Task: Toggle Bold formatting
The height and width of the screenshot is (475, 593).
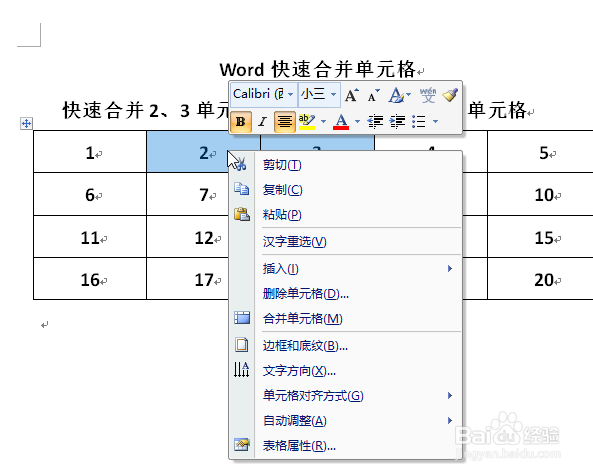Action: coord(241,122)
